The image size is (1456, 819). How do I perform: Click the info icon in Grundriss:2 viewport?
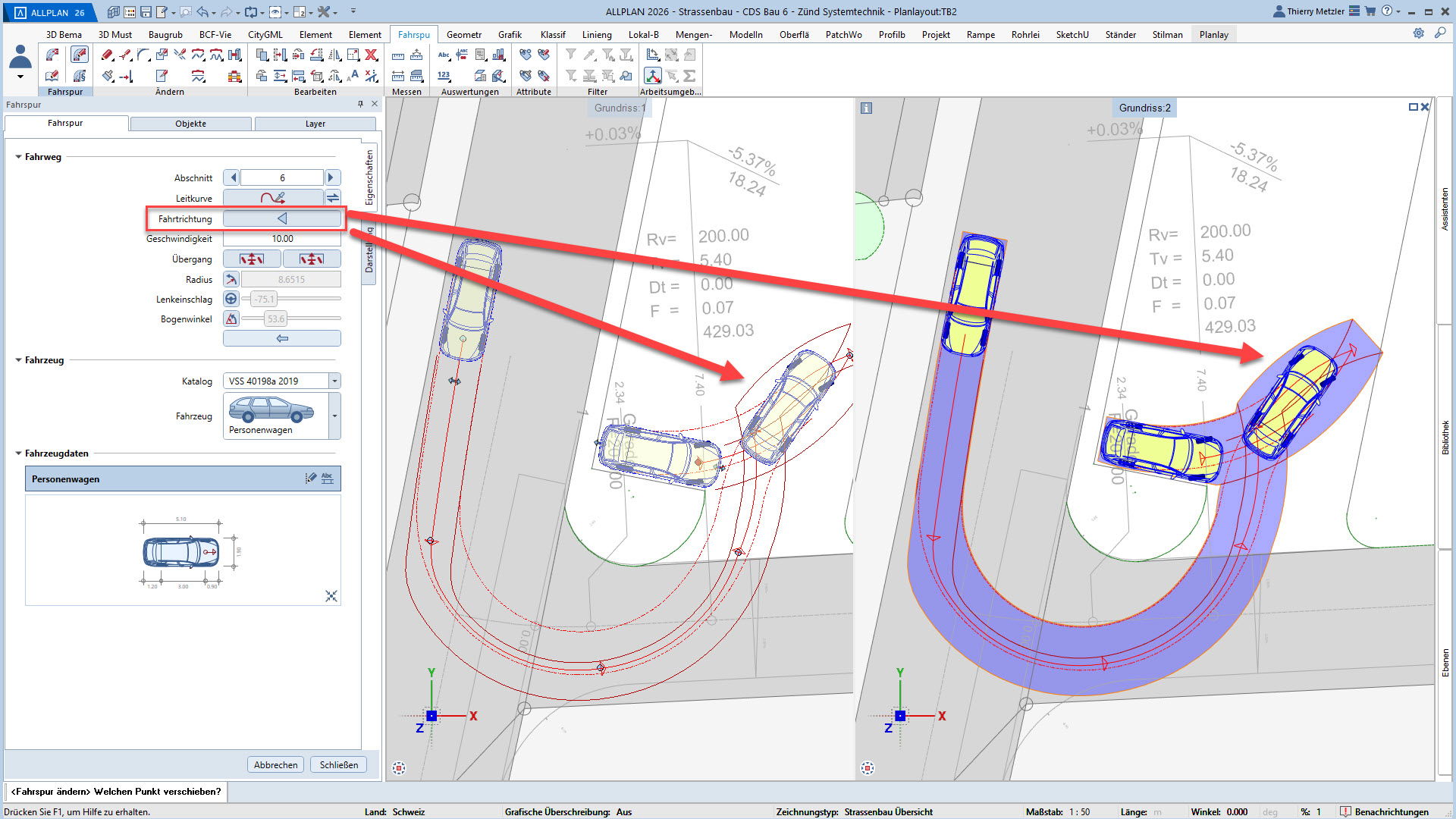pos(866,108)
